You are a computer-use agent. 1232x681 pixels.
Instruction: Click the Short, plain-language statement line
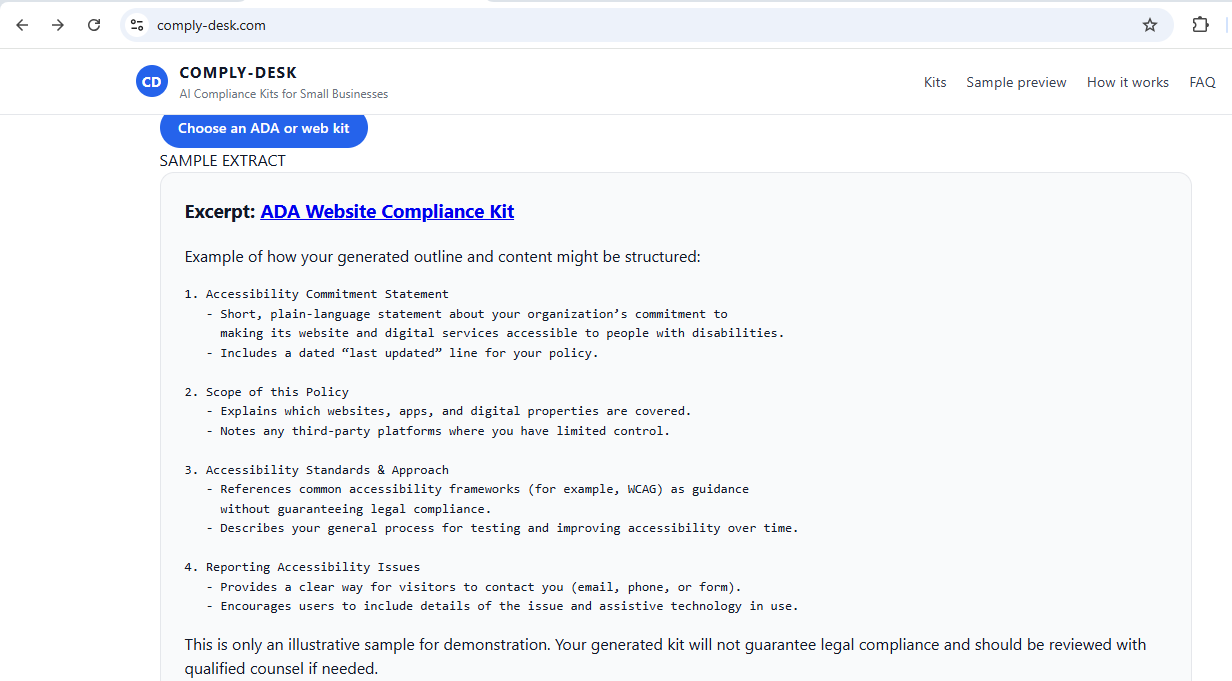tap(467, 314)
